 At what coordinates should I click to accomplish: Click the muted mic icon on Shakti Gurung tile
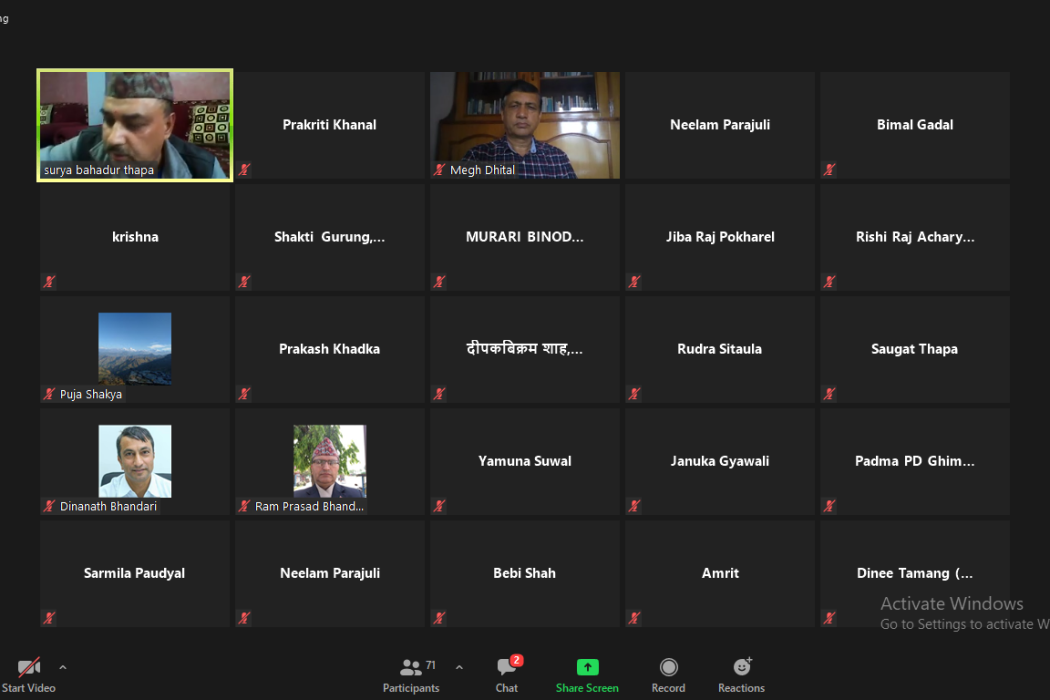tap(244, 281)
